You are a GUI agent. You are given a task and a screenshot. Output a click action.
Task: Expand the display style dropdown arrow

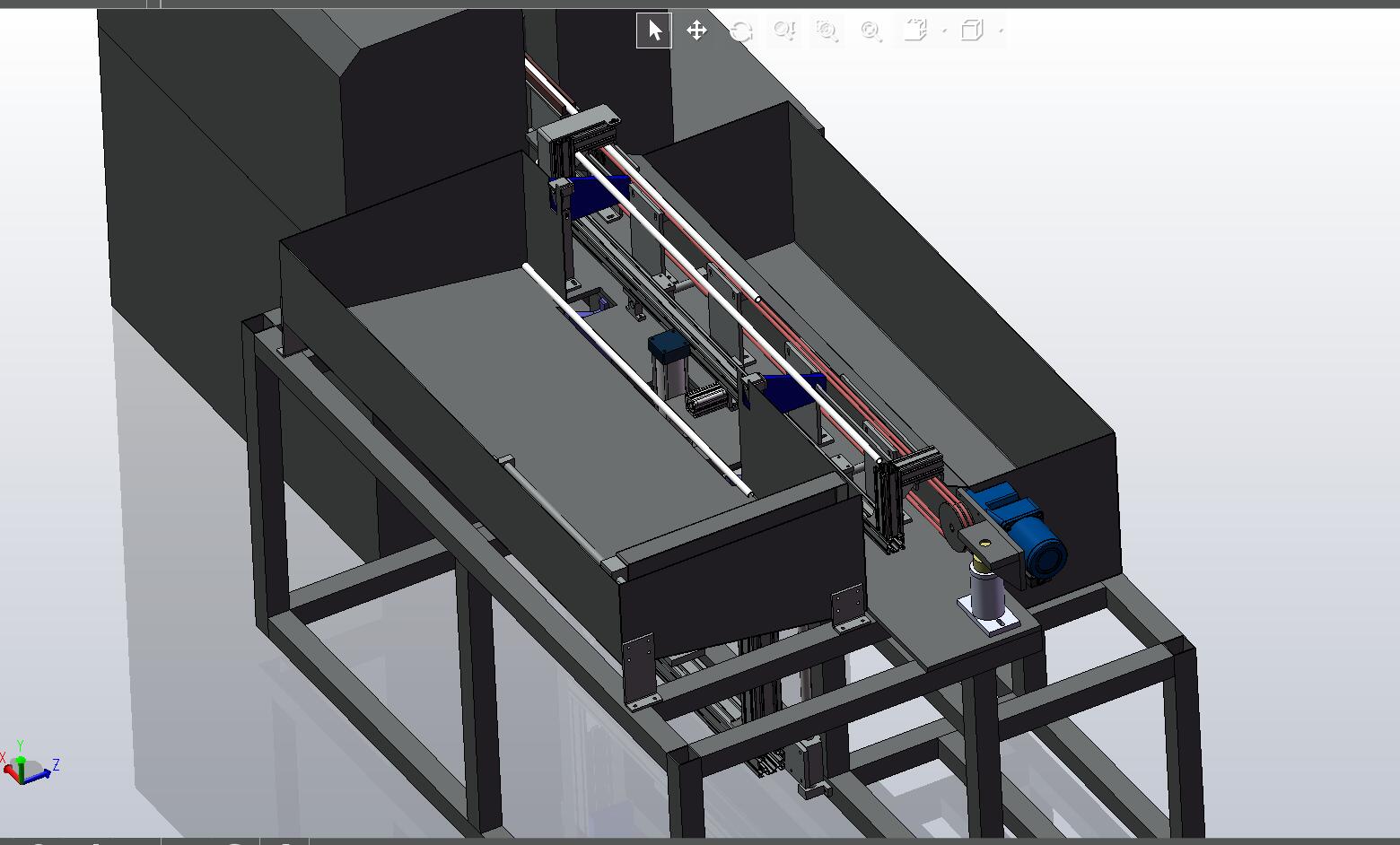click(x=1001, y=31)
